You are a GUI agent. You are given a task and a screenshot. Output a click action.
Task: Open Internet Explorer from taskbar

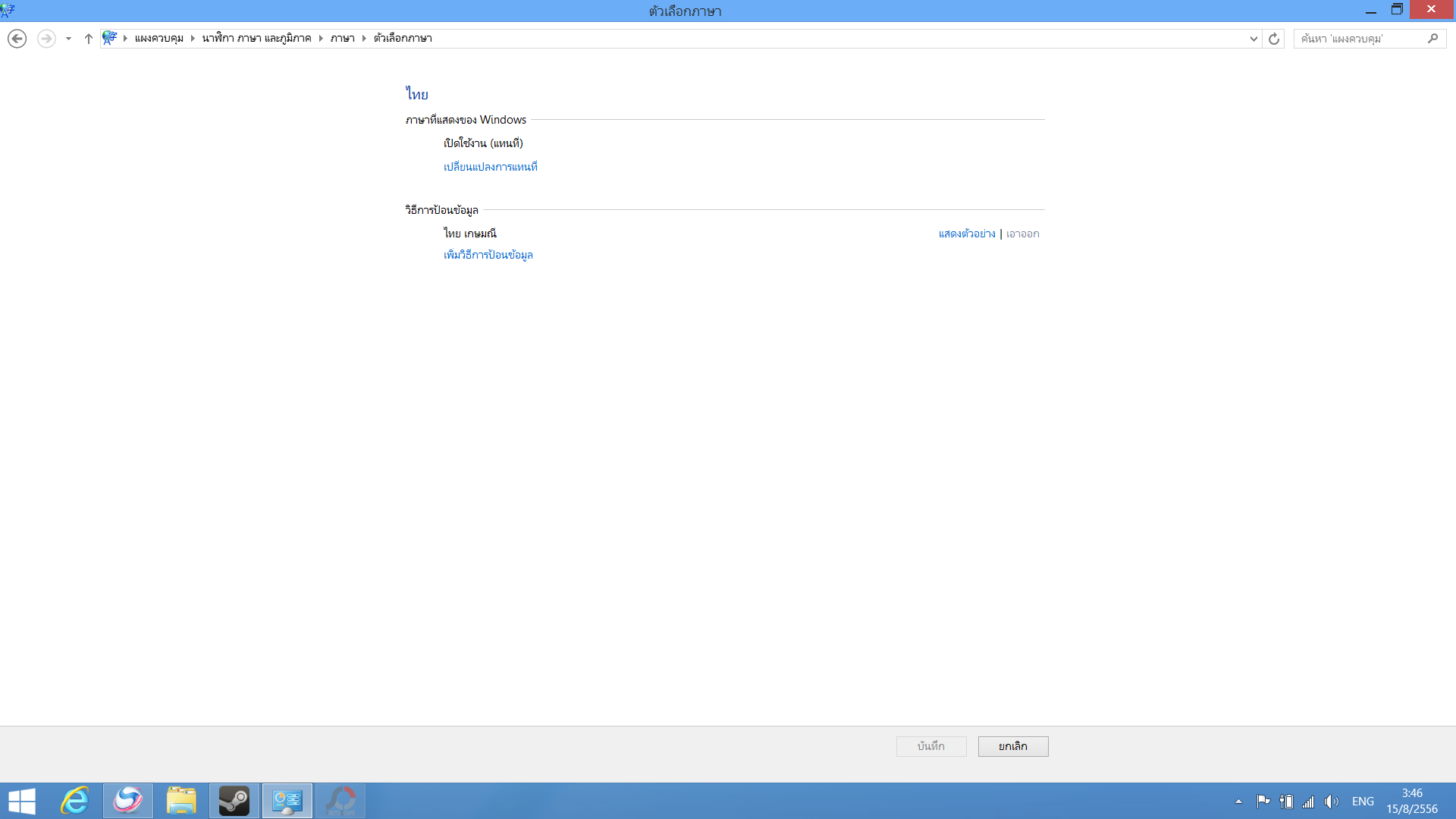coord(75,801)
